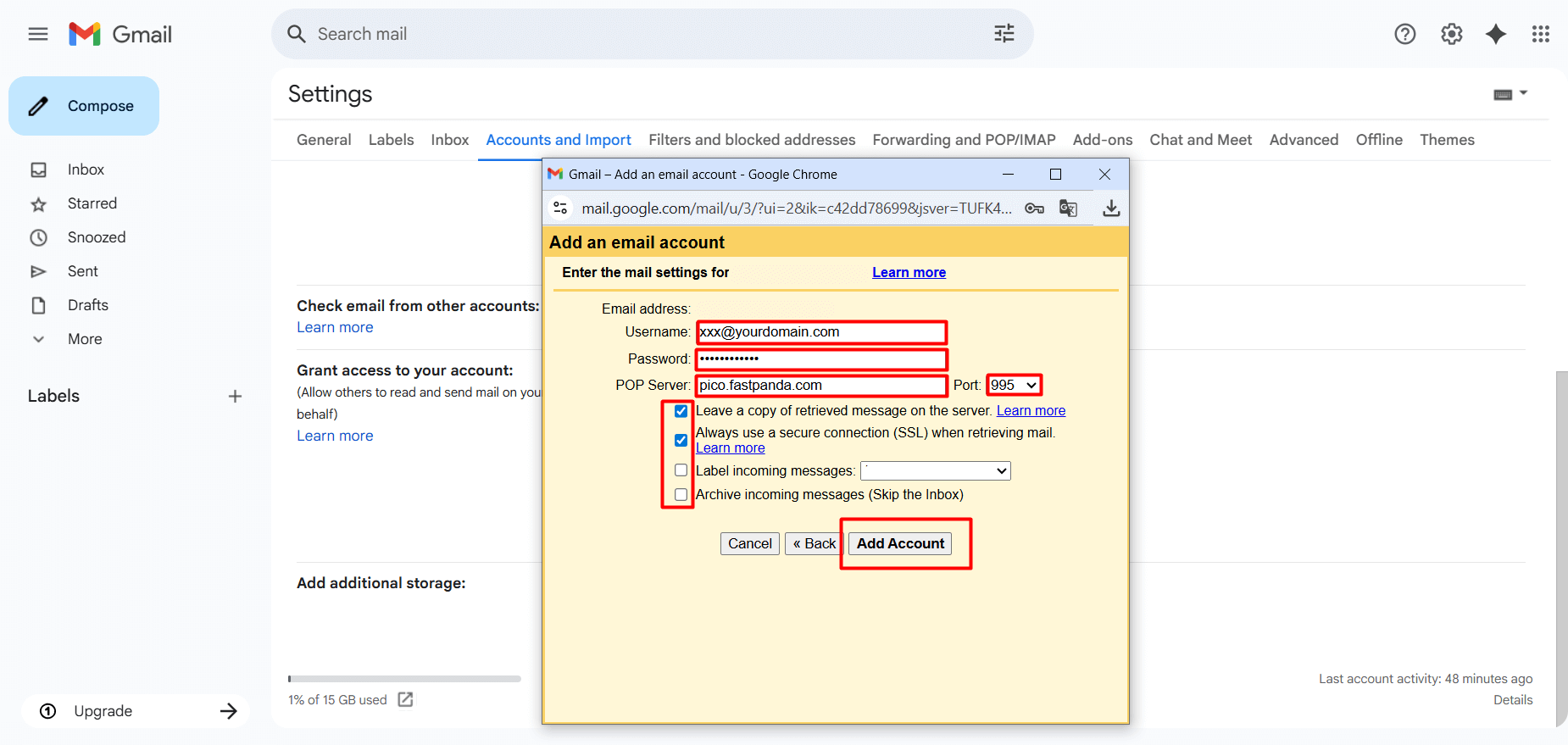Open input tools dropdown arrow
1568x745 pixels.
(1523, 92)
